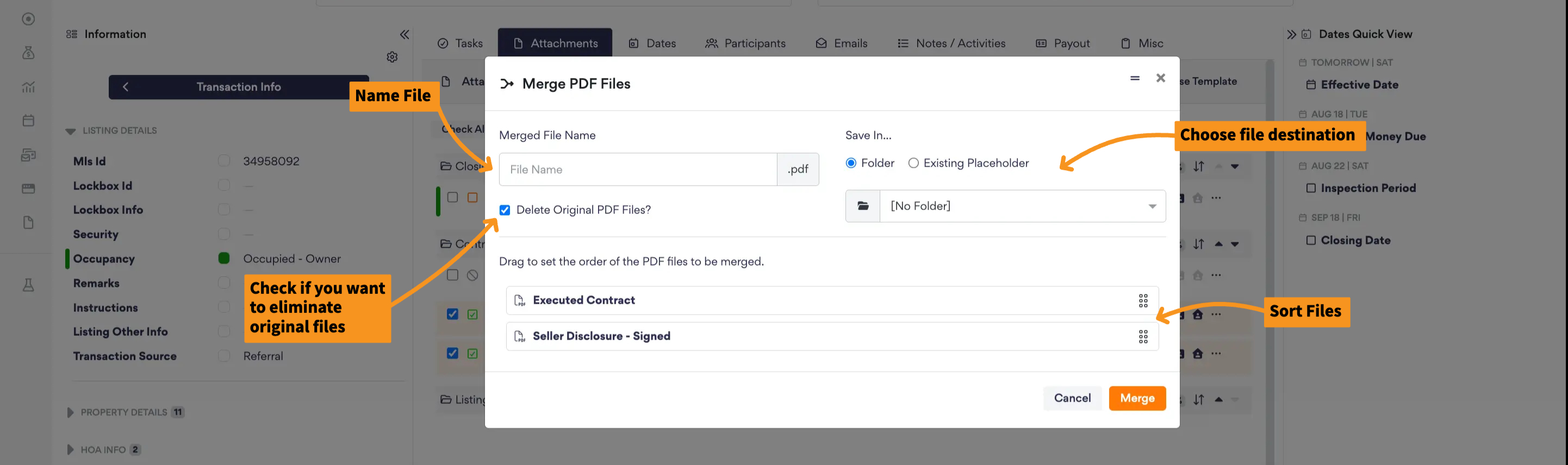Open the money bag icon in the left sidebar
The width and height of the screenshot is (1568, 465).
pos(28,53)
